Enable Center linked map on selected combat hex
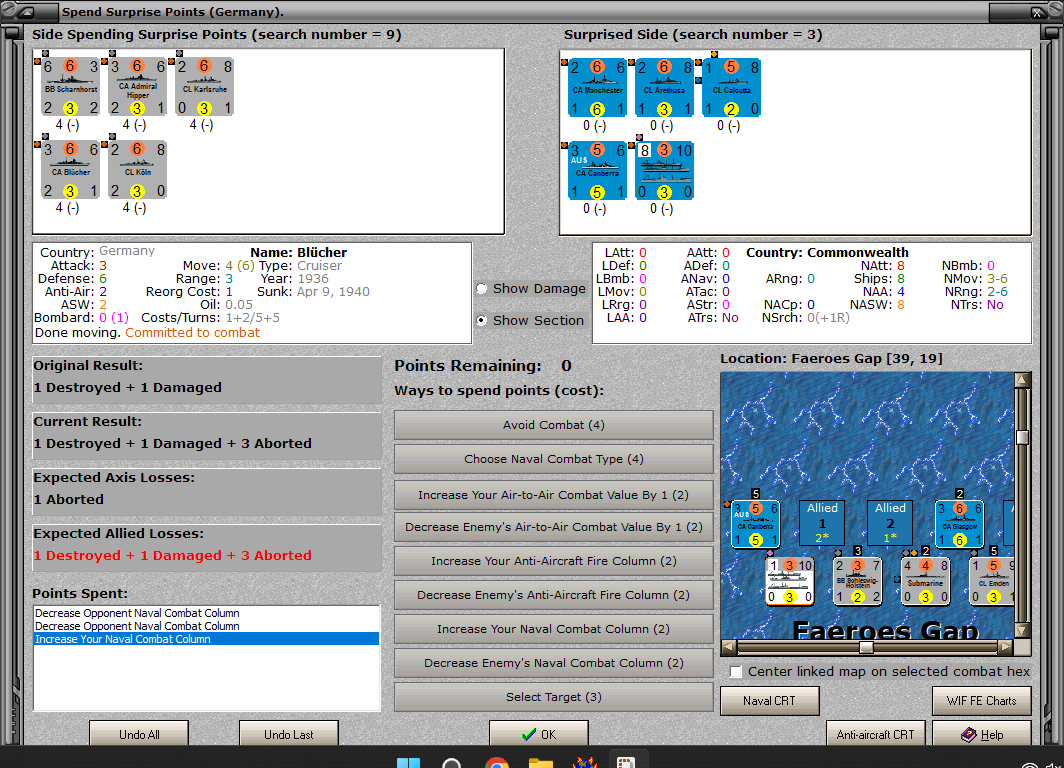1064x768 pixels. click(736, 672)
